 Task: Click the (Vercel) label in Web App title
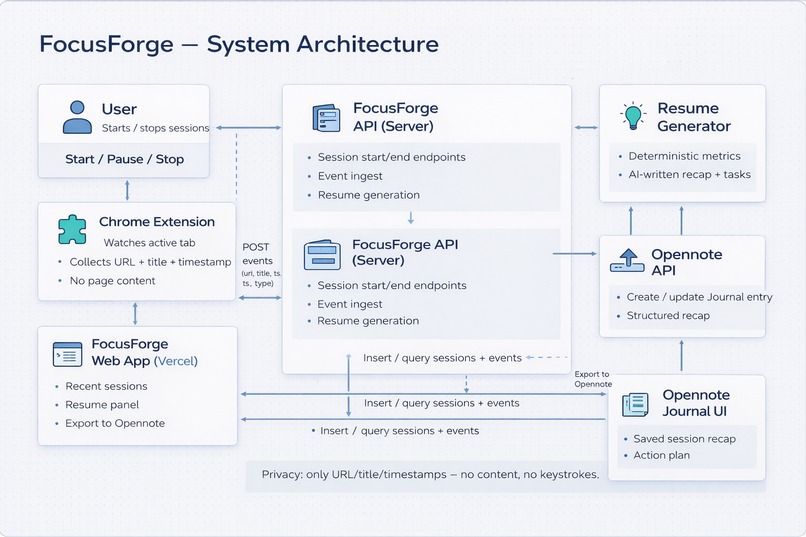(176, 361)
